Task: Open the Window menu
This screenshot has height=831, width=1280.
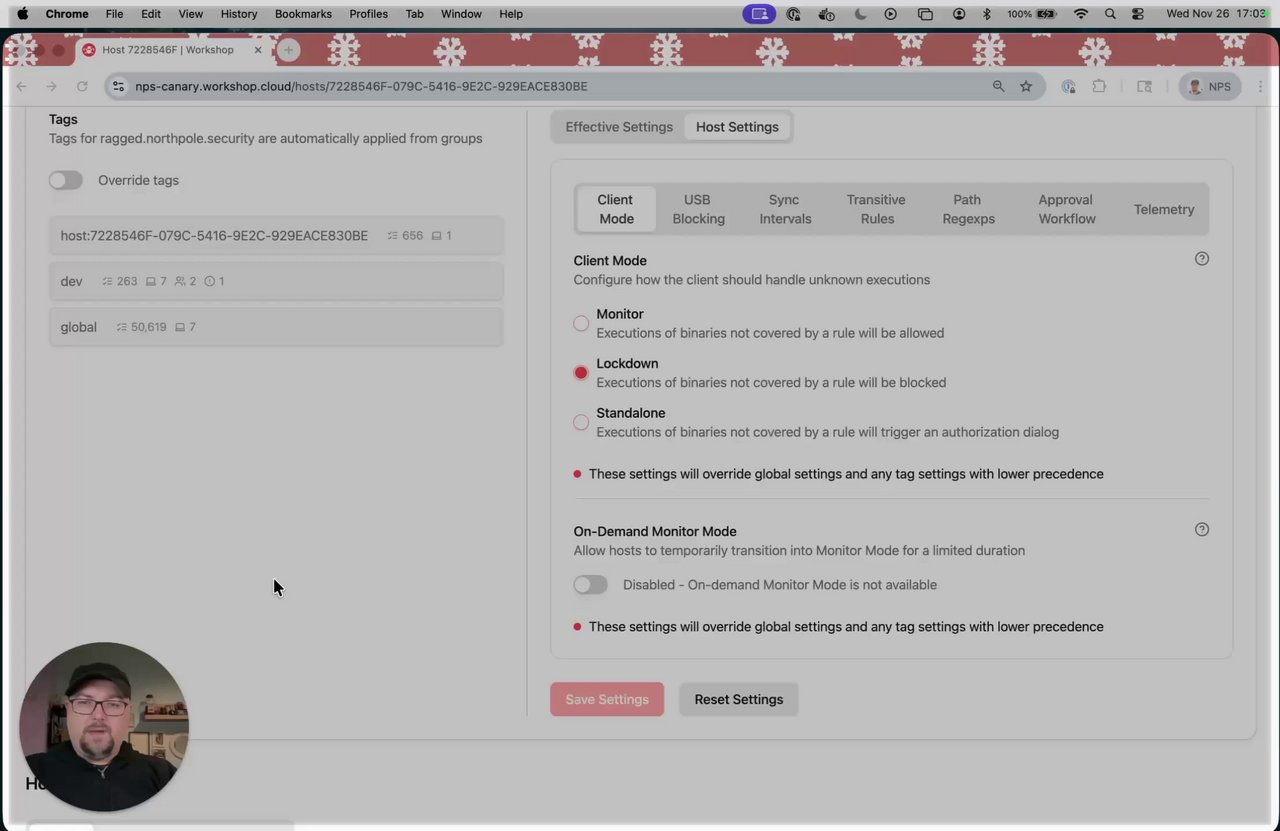Action: click(x=461, y=14)
